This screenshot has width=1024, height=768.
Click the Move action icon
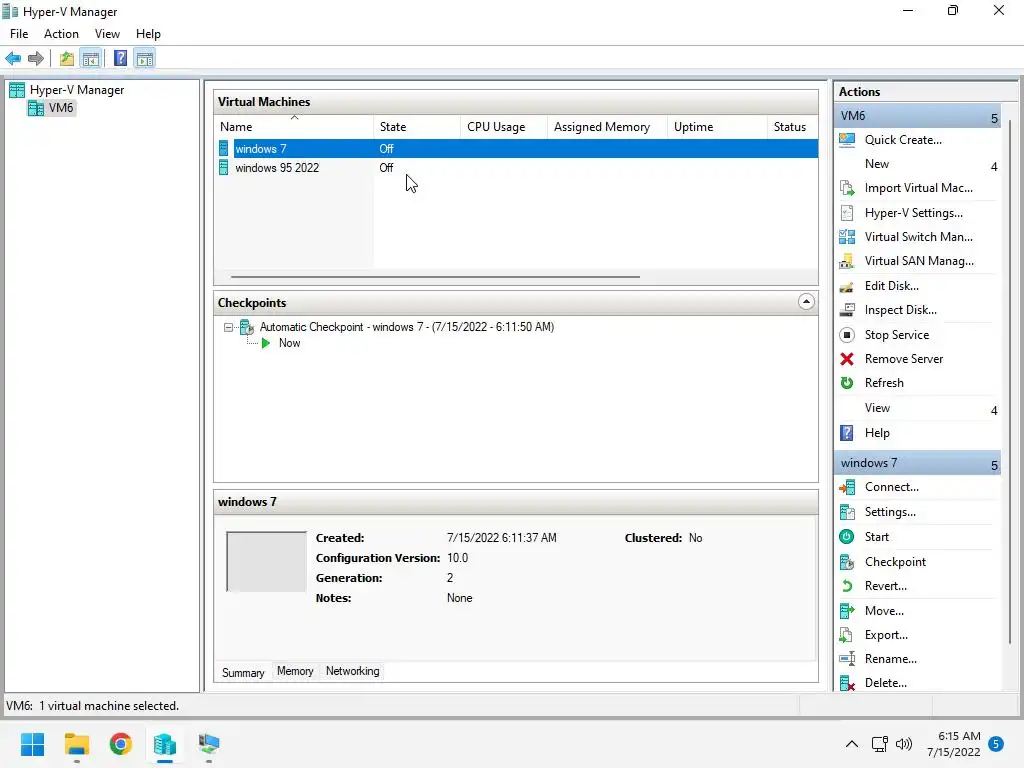click(847, 611)
